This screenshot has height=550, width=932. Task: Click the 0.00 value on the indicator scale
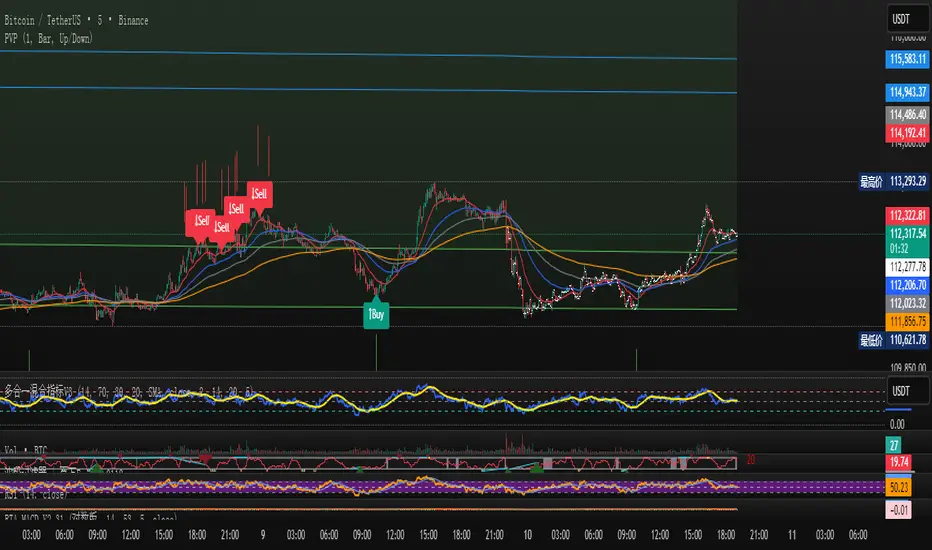[x=897, y=424]
